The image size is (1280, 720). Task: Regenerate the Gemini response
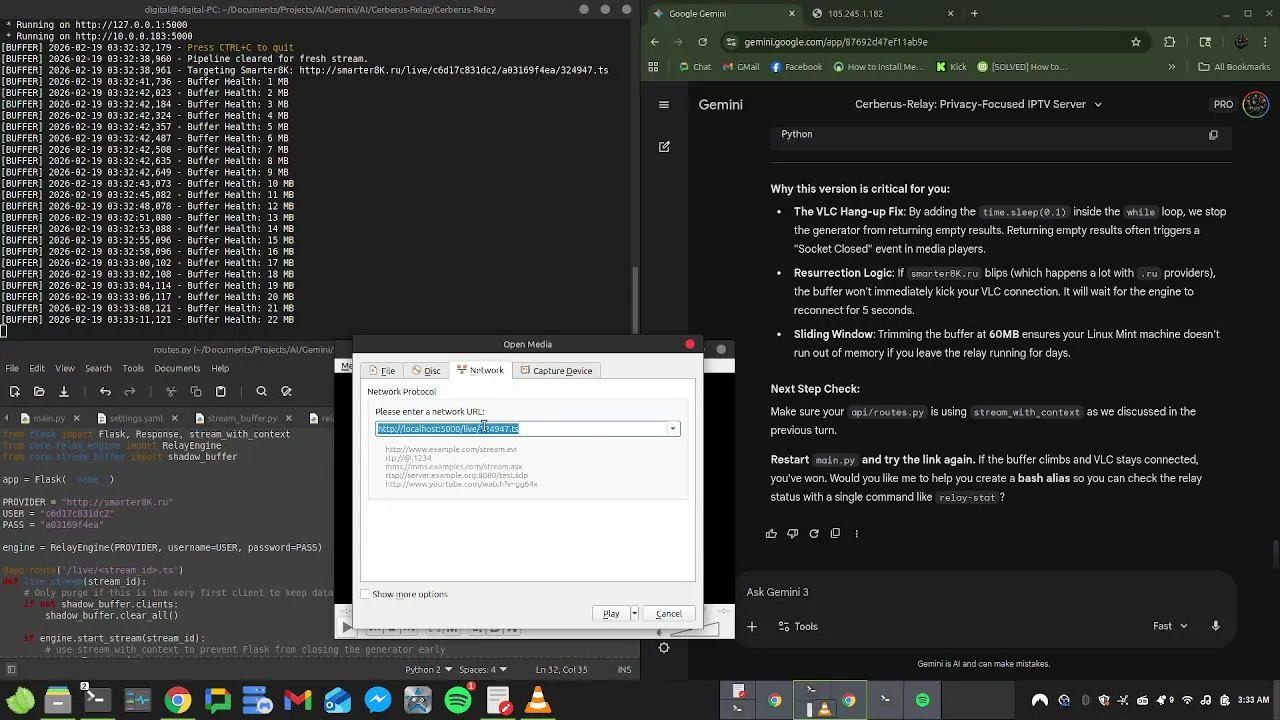[x=814, y=533]
